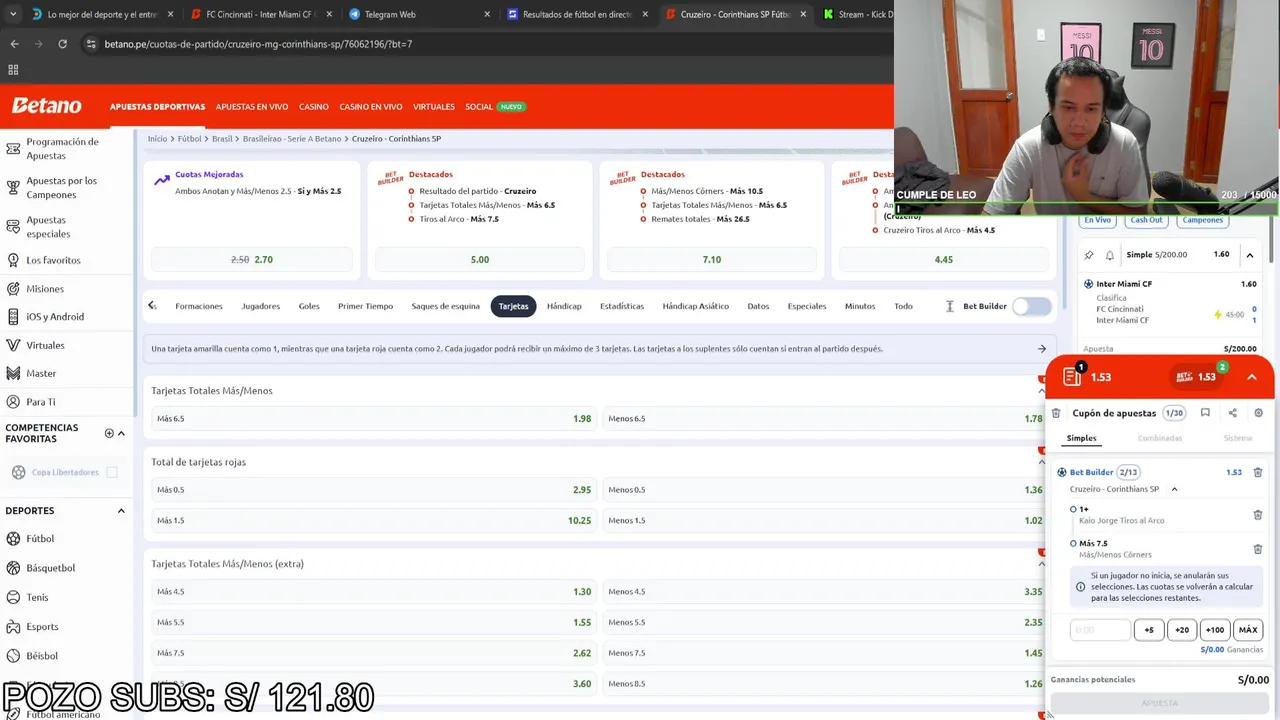Switch to Hándicap Asiático tab
Image resolution: width=1280 pixels, height=720 pixels.
click(695, 306)
